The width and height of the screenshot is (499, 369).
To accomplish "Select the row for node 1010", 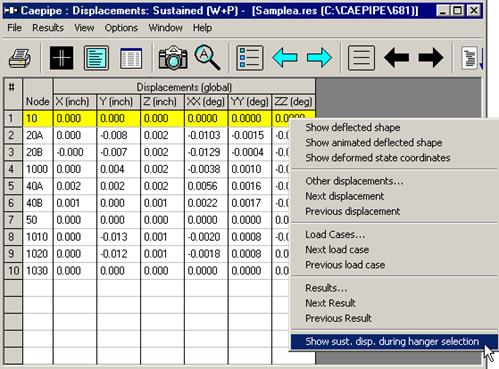I will 159,237.
